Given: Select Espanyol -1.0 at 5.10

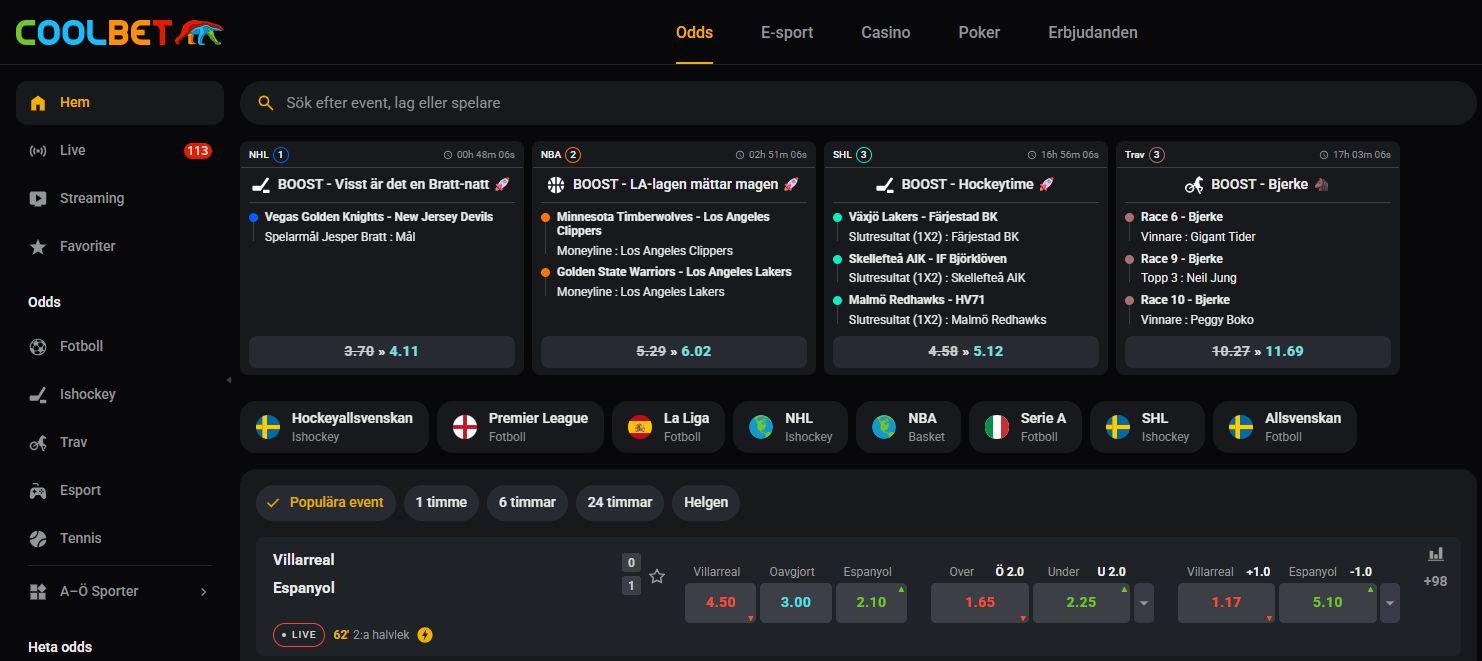Looking at the screenshot, I should [1327, 602].
